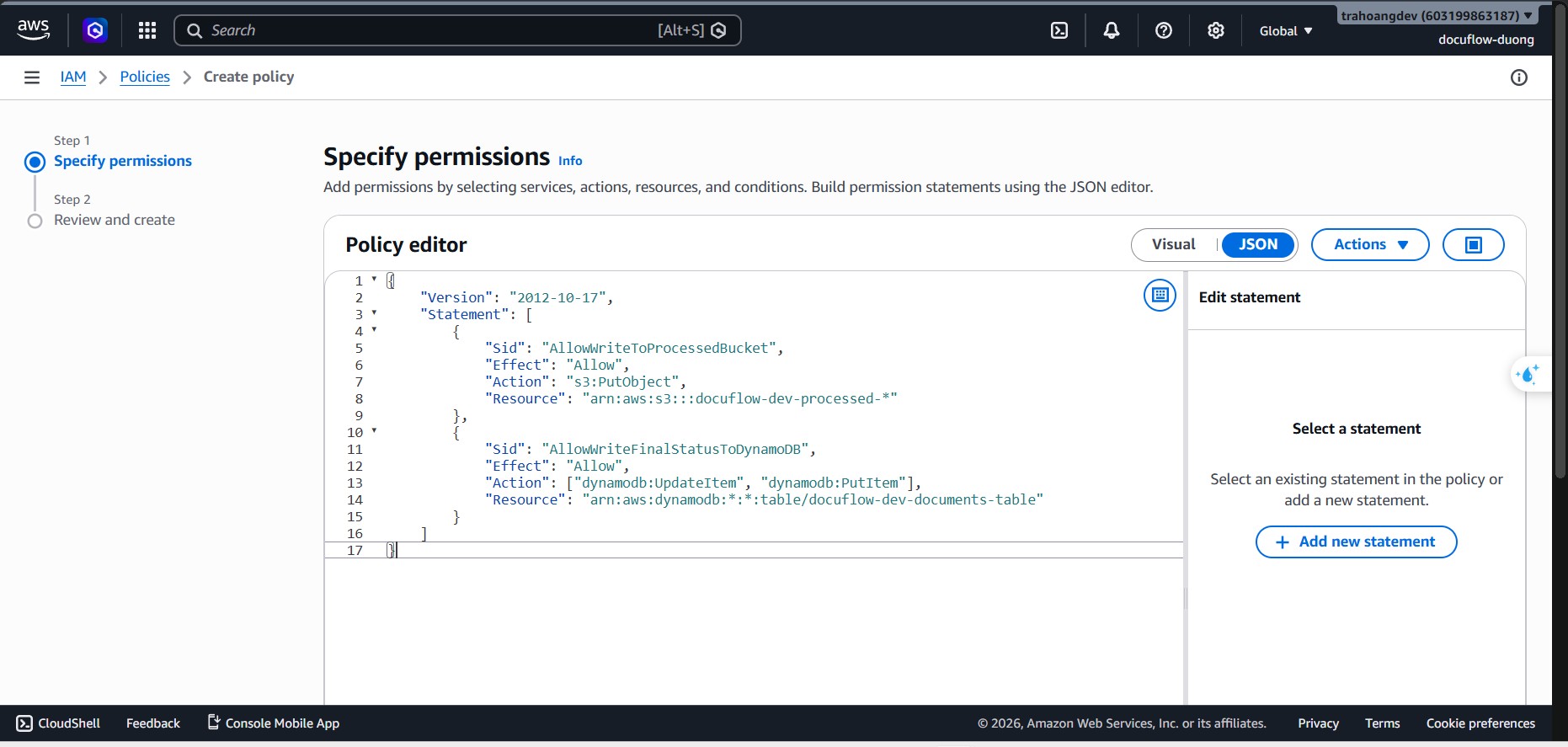Toggle the fullscreen policy editor button
Image resolution: width=1568 pixels, height=747 pixels.
click(1474, 244)
